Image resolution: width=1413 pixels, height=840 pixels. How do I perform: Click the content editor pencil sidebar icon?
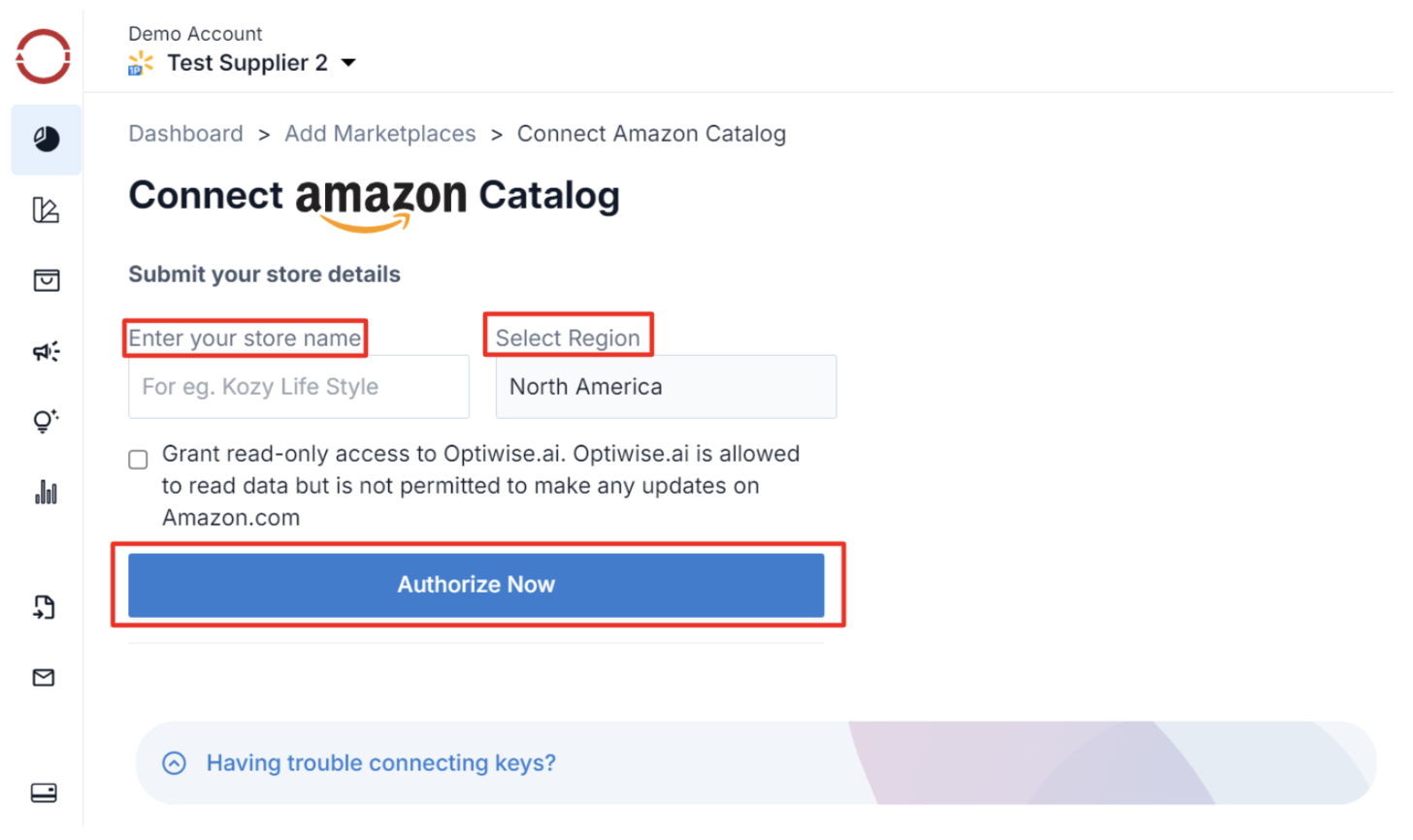(x=46, y=210)
